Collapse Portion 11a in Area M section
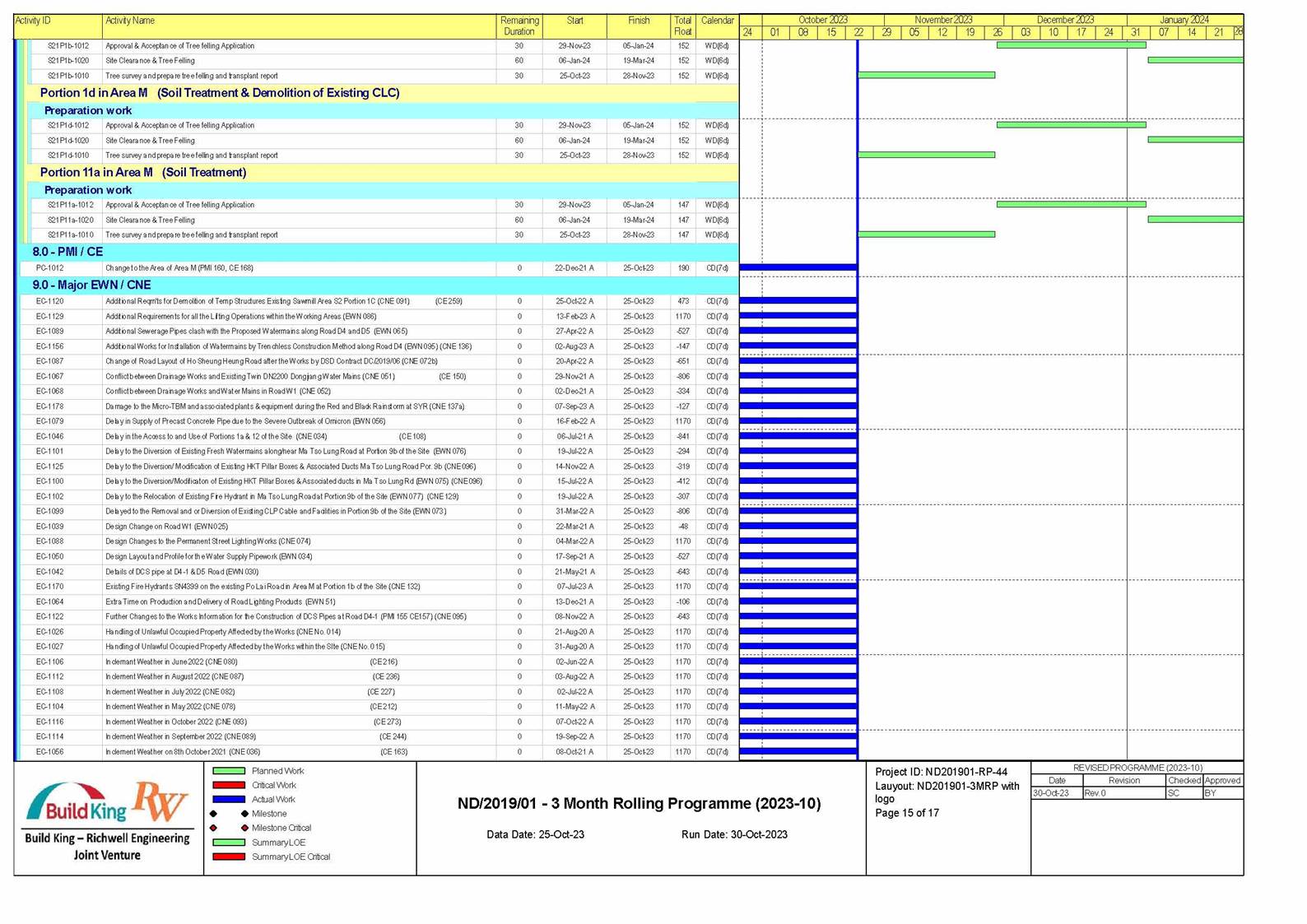Image resolution: width=1307 pixels, height=924 pixels. click(142, 172)
